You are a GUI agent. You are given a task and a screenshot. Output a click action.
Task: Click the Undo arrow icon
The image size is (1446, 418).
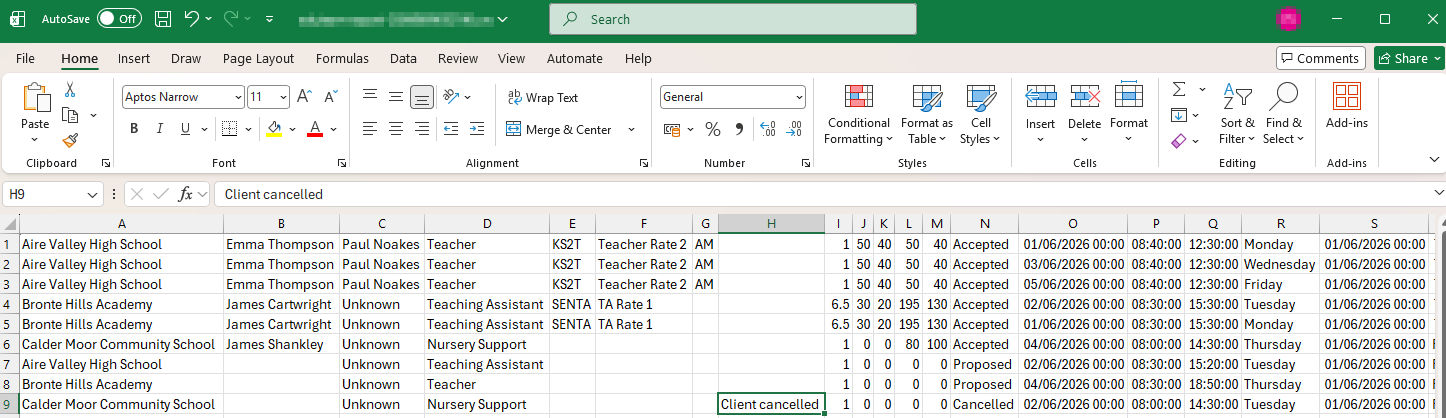(192, 19)
